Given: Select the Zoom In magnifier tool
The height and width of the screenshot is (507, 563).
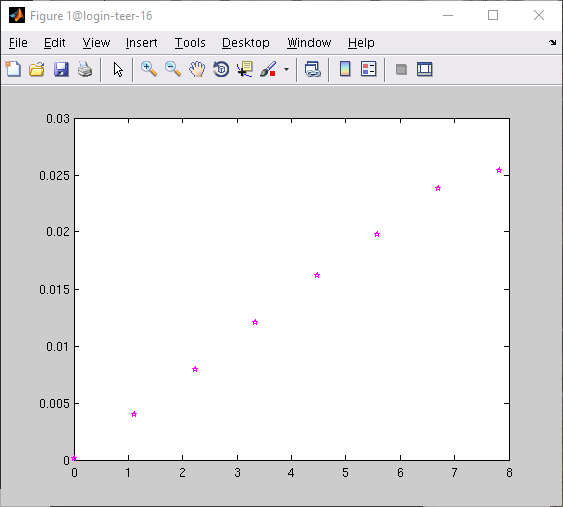Looking at the screenshot, I should click(x=149, y=69).
